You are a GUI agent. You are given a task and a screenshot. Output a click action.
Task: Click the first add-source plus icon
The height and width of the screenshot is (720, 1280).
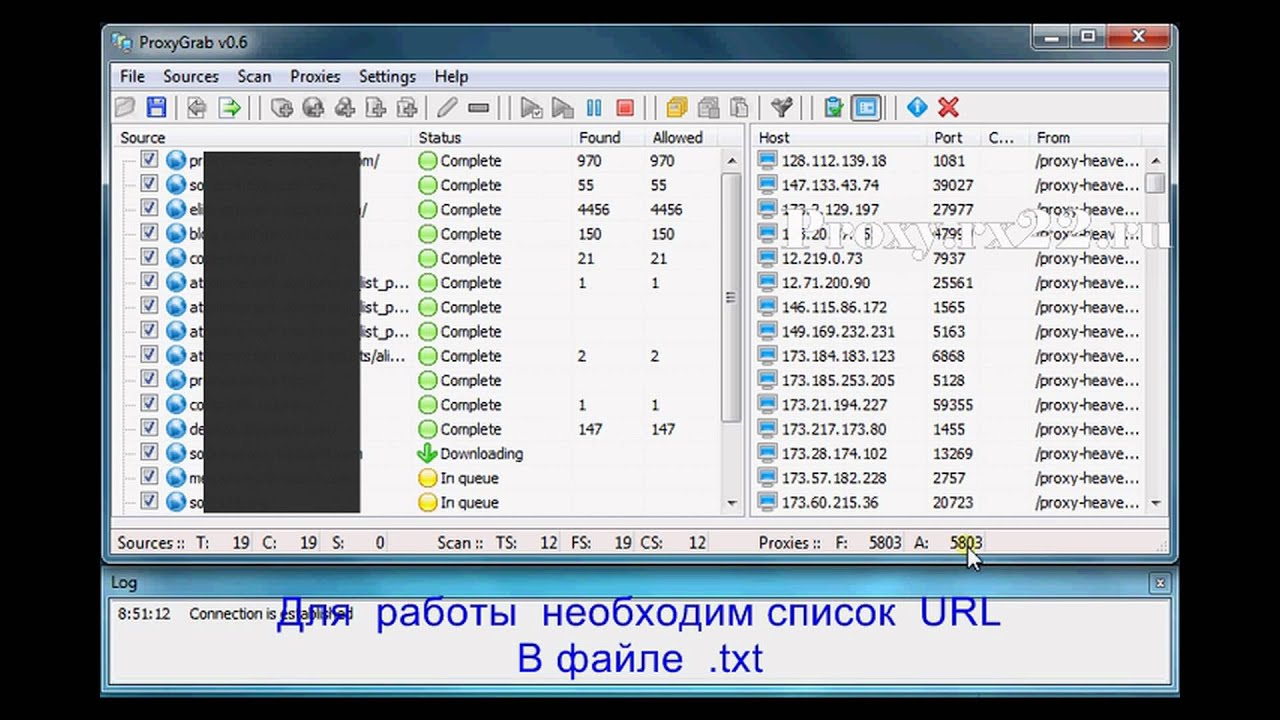coord(282,107)
